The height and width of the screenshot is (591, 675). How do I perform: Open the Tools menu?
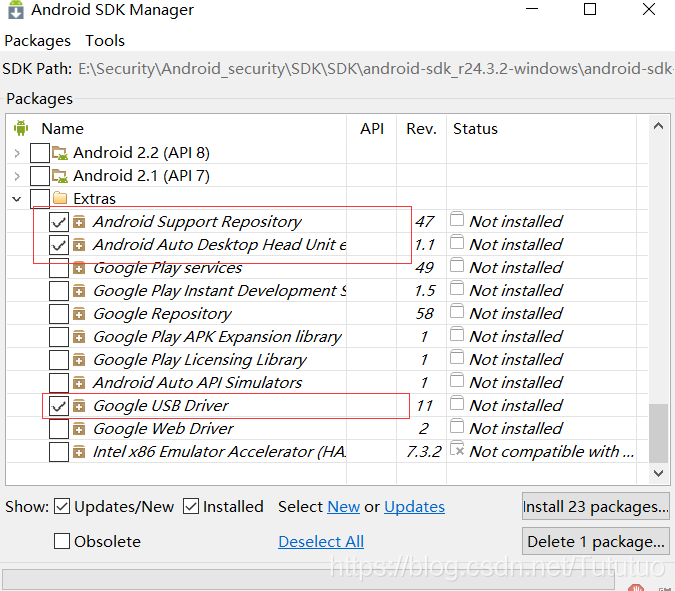[x=105, y=41]
